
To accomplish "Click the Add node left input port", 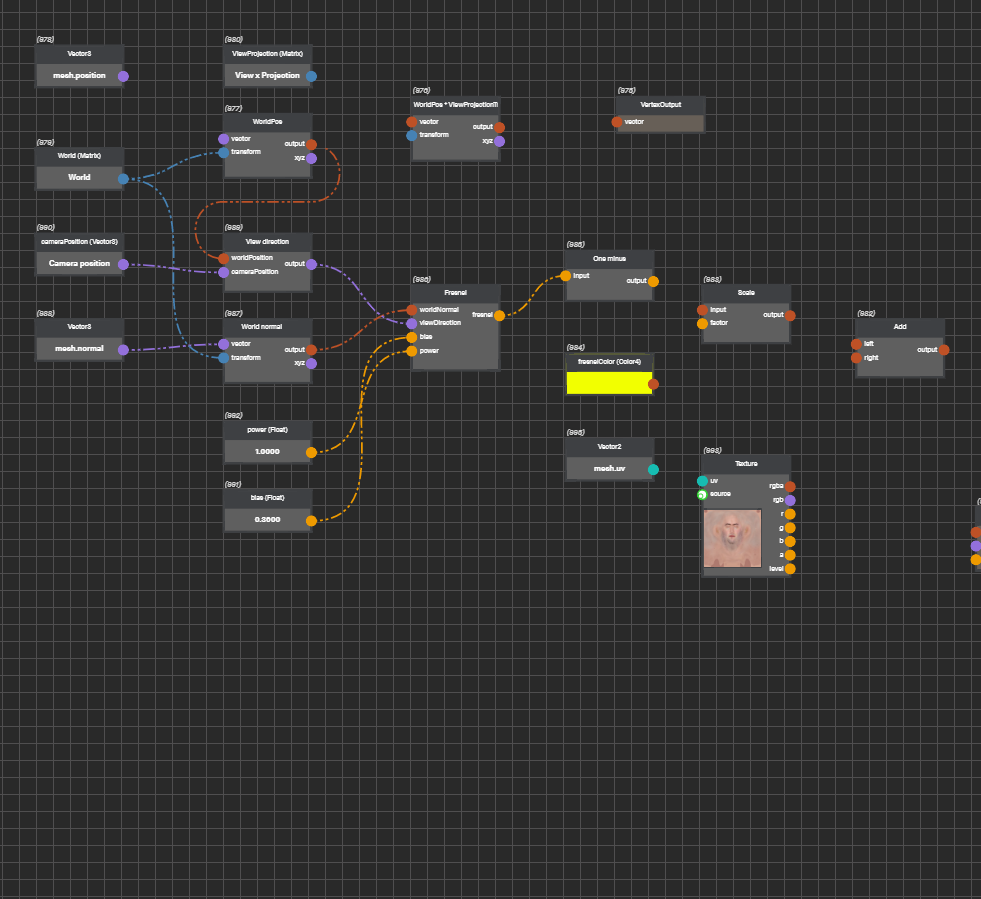I will [x=856, y=344].
